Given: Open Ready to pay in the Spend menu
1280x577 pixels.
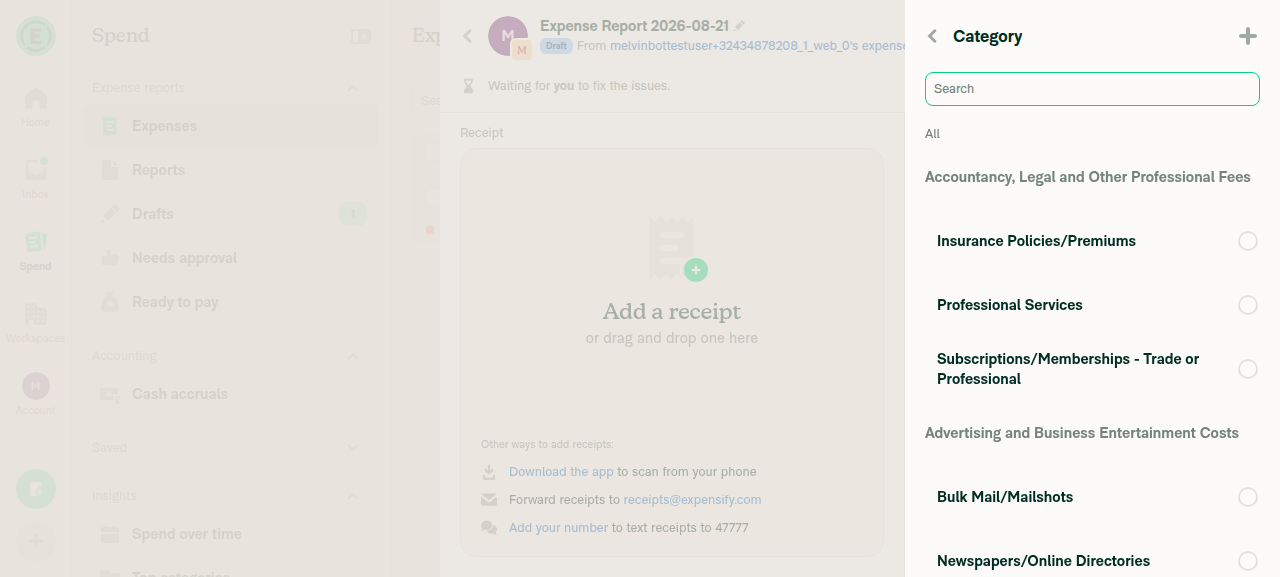Looking at the screenshot, I should pos(231,302).
